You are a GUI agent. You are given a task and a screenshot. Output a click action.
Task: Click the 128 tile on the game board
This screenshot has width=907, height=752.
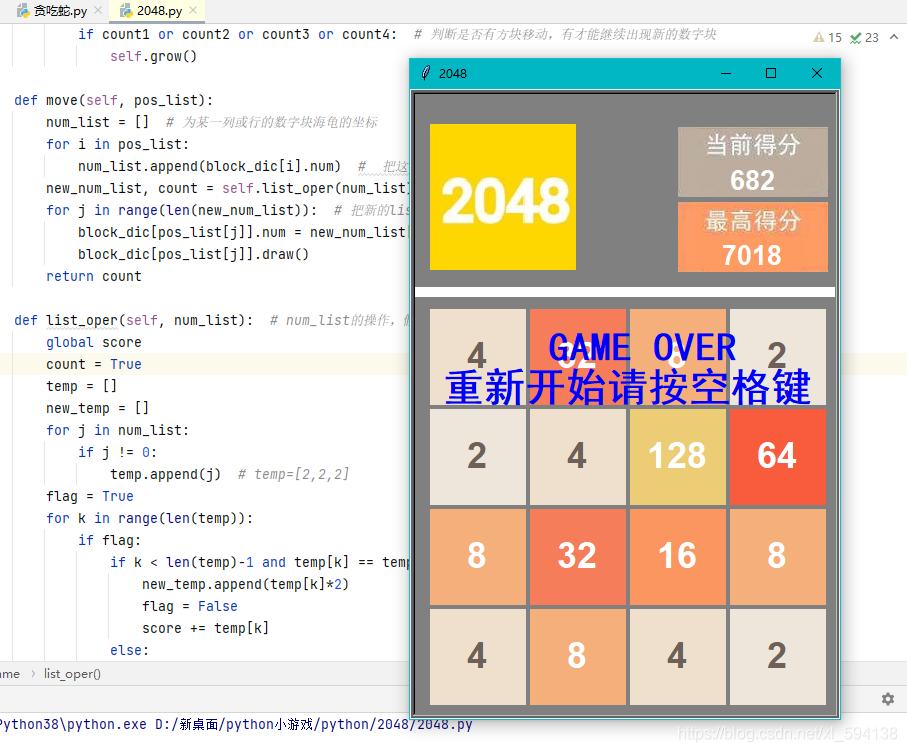click(677, 456)
